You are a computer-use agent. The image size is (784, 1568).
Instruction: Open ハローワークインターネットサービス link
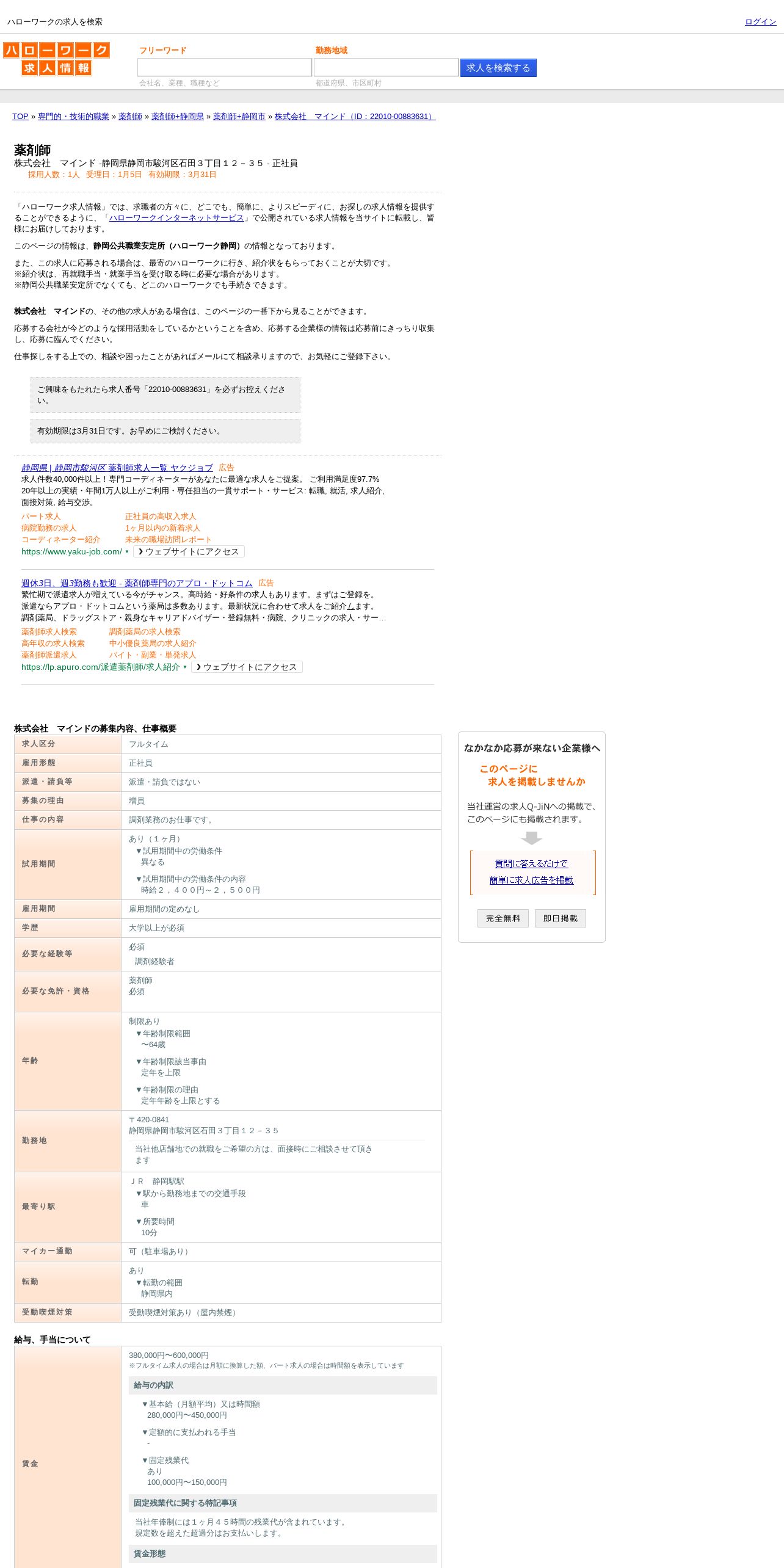coord(176,218)
